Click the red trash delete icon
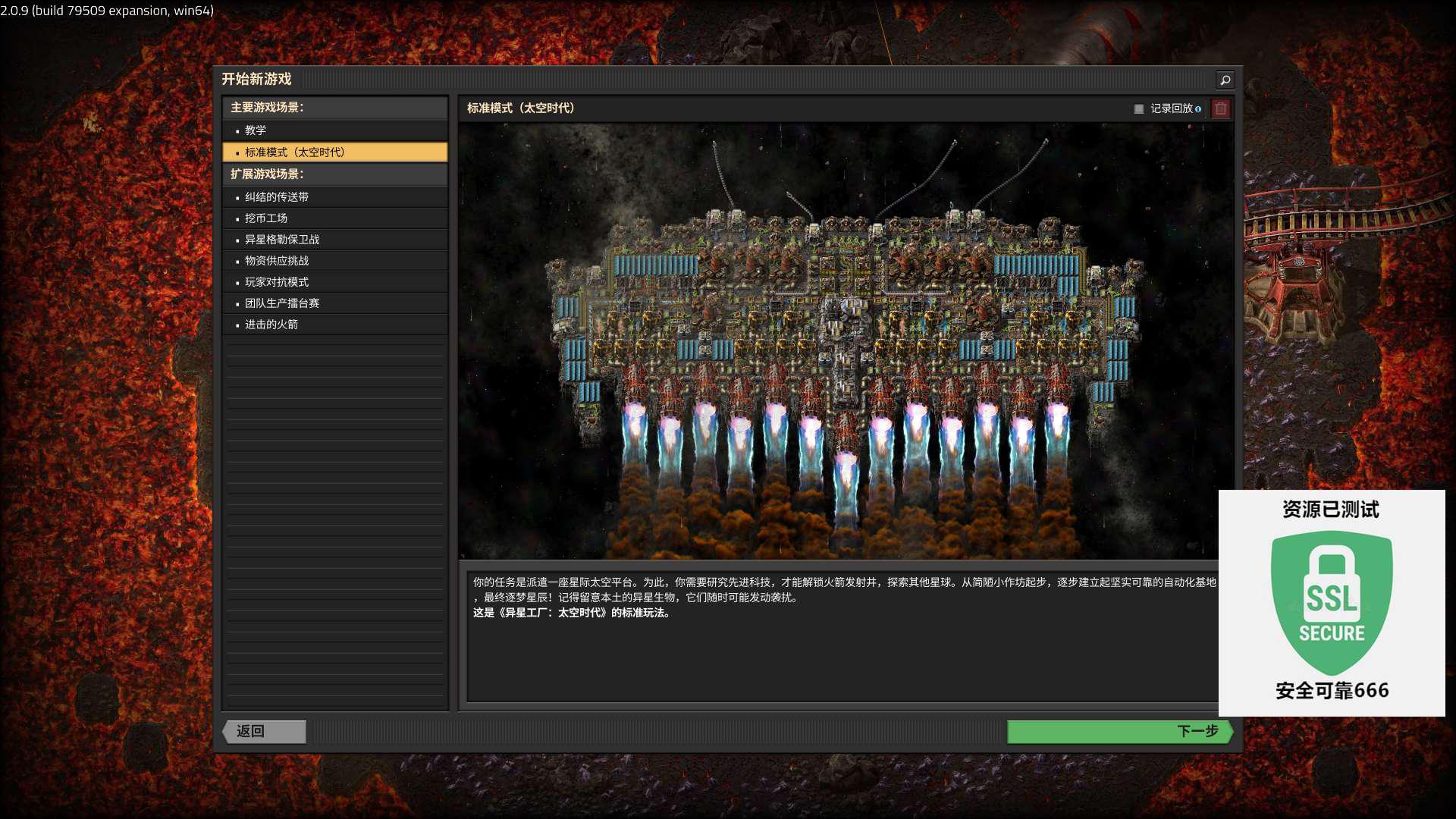Image resolution: width=1456 pixels, height=819 pixels. tap(1220, 108)
